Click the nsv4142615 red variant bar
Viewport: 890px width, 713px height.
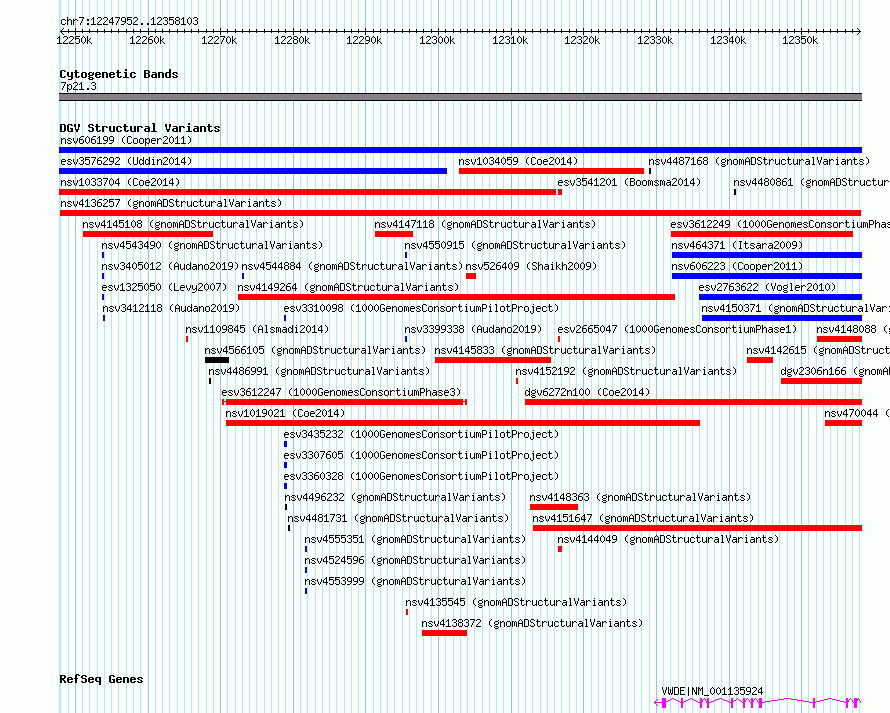click(760, 360)
